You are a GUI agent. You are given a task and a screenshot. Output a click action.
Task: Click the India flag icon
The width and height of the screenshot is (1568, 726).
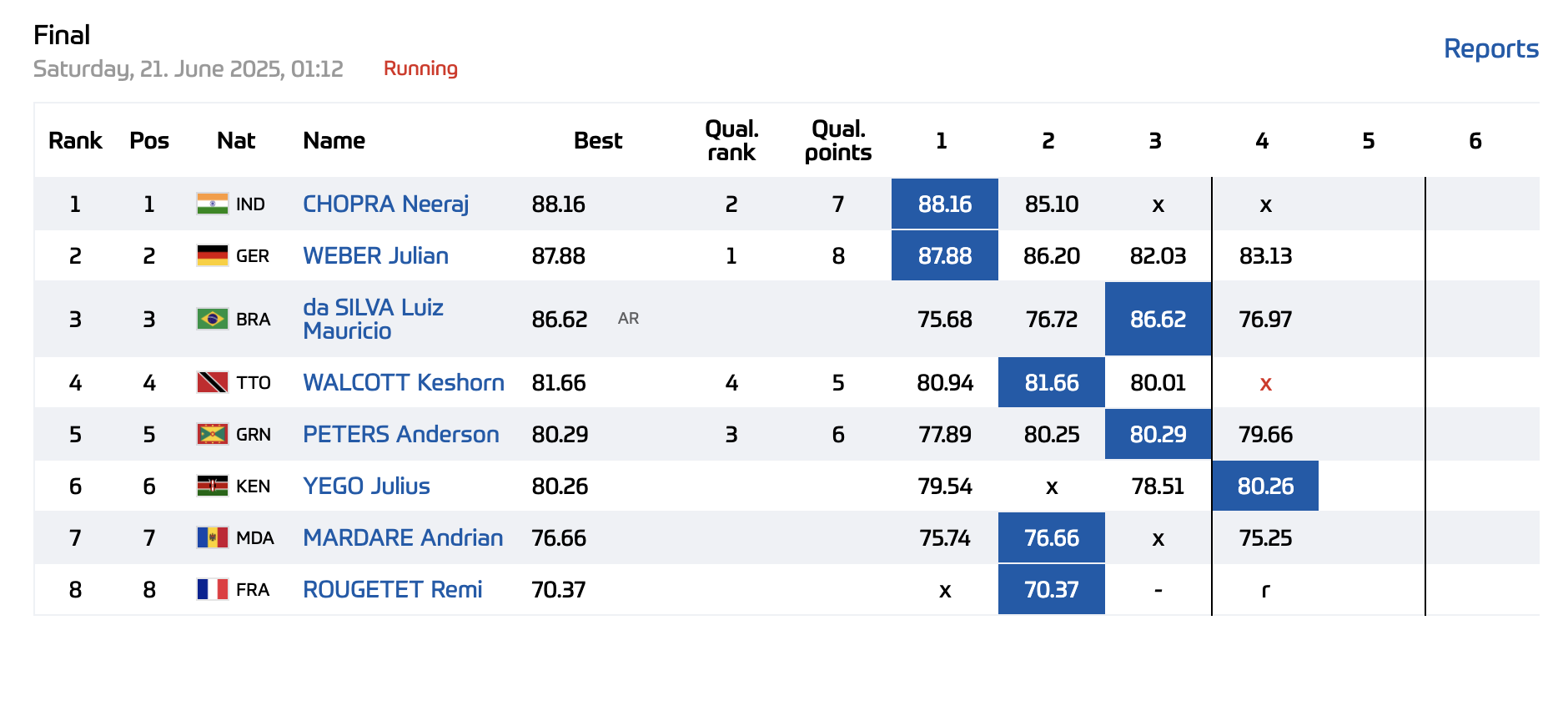pos(212,204)
